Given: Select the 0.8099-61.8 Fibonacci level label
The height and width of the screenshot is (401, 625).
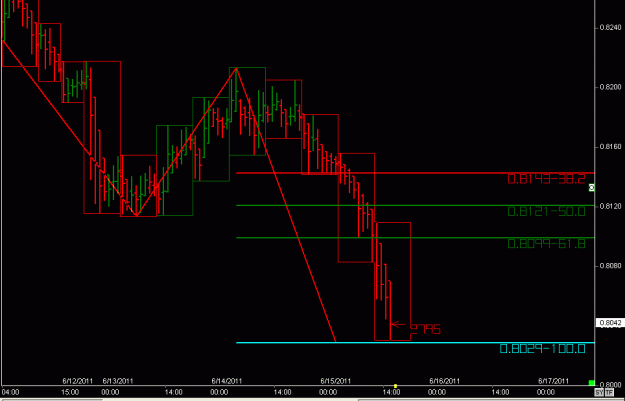Looking at the screenshot, I should coord(546,243).
